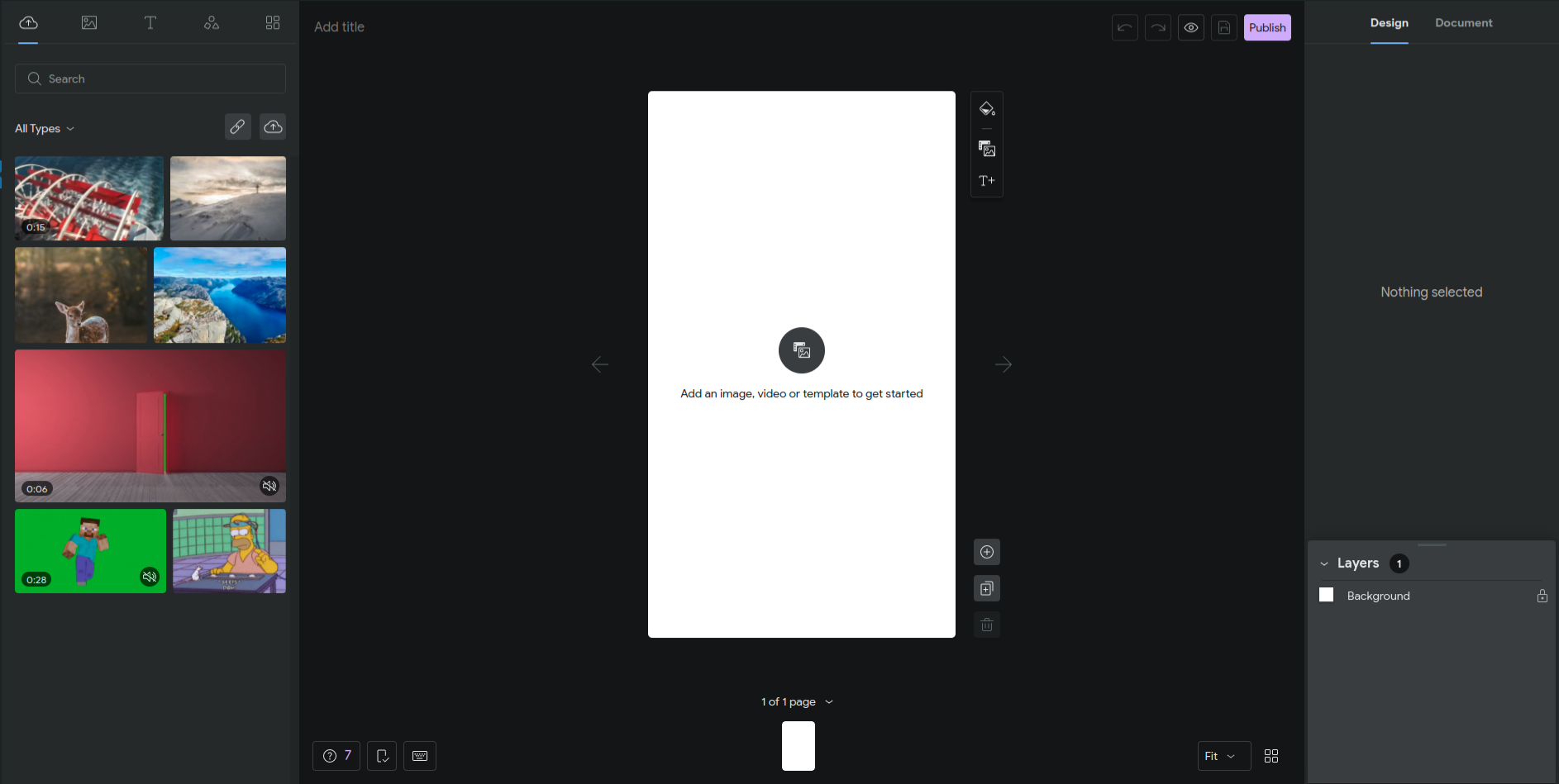
Task: Mute the red door video thumbnail
Action: [269, 486]
